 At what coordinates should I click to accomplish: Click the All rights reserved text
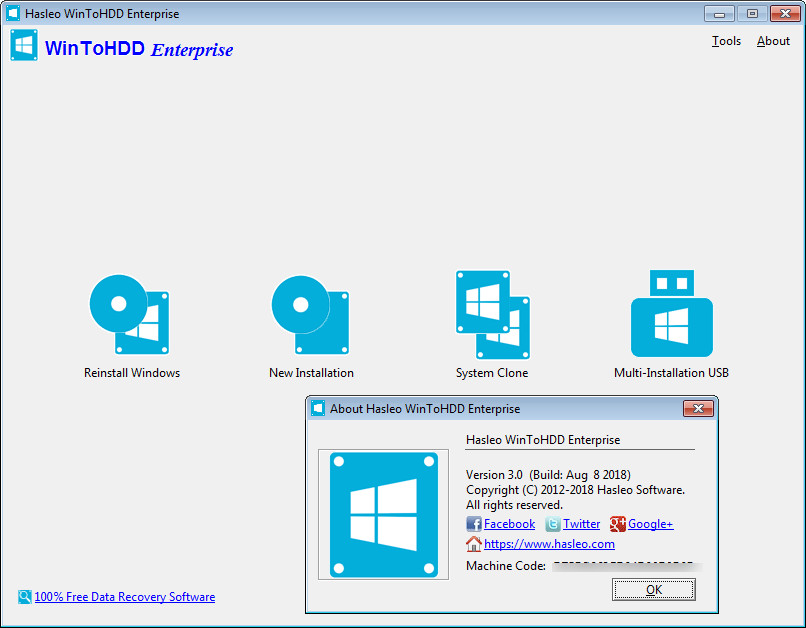514,505
